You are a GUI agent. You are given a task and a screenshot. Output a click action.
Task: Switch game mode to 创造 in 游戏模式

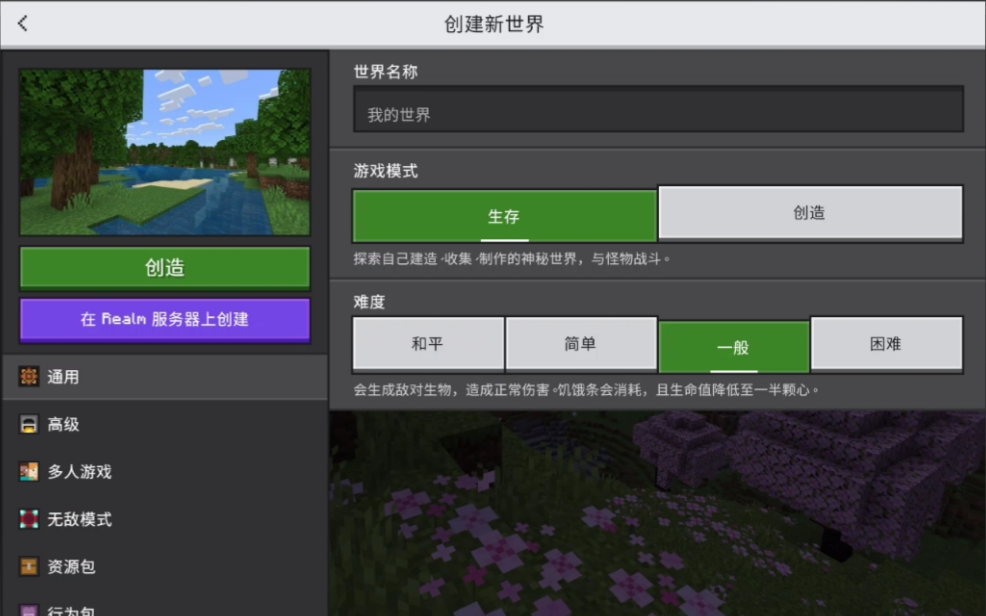point(810,213)
